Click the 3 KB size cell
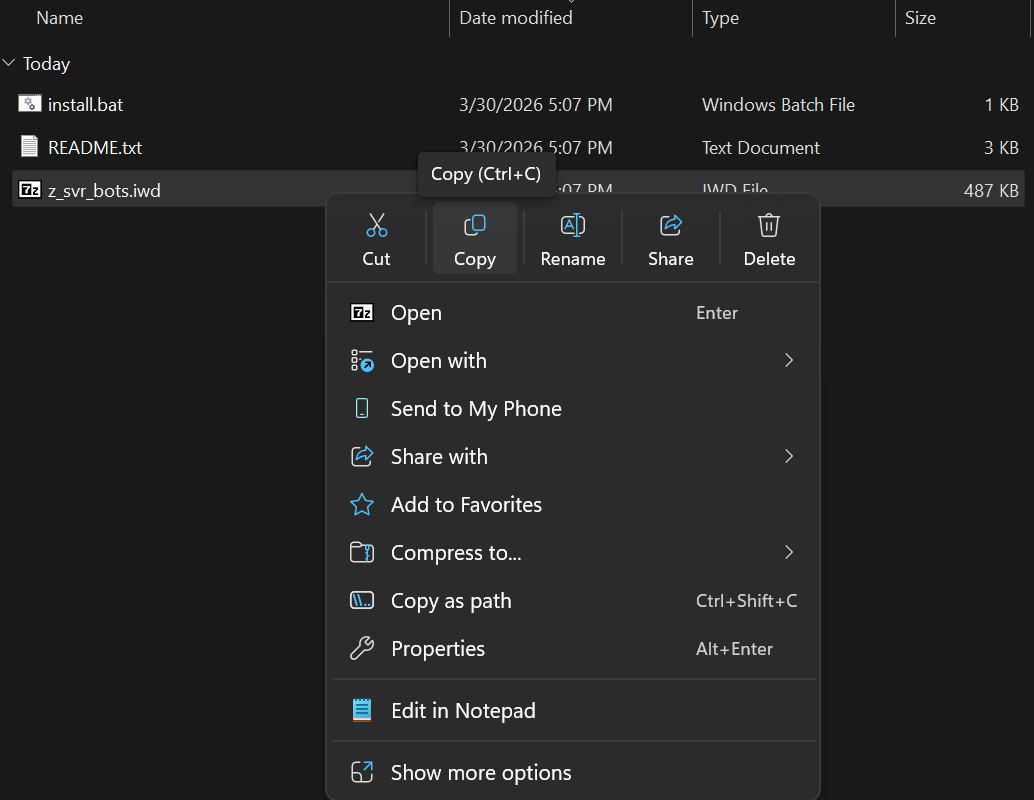1034x800 pixels. tap(1002, 147)
